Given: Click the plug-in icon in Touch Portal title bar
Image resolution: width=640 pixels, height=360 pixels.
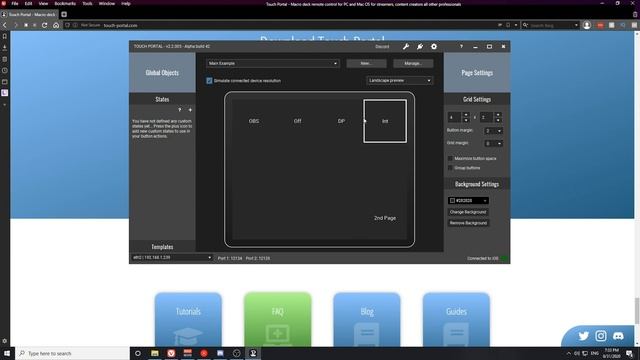Looking at the screenshot, I should tap(420, 47).
